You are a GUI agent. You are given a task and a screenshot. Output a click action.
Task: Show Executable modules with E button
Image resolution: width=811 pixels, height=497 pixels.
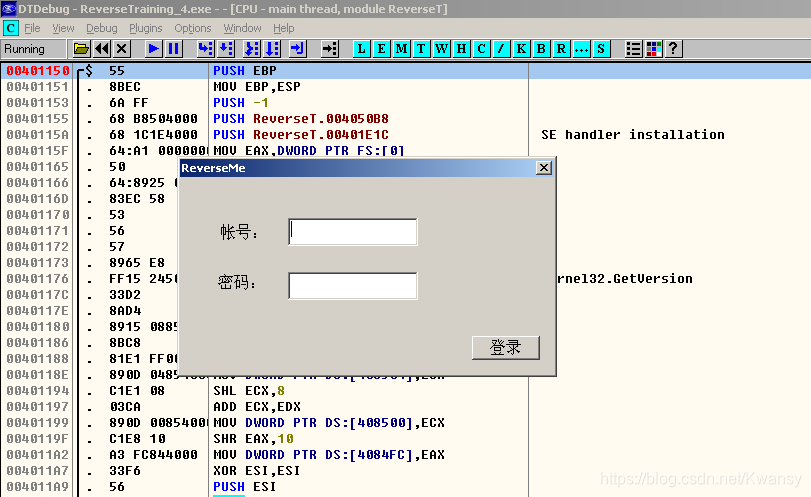381,49
